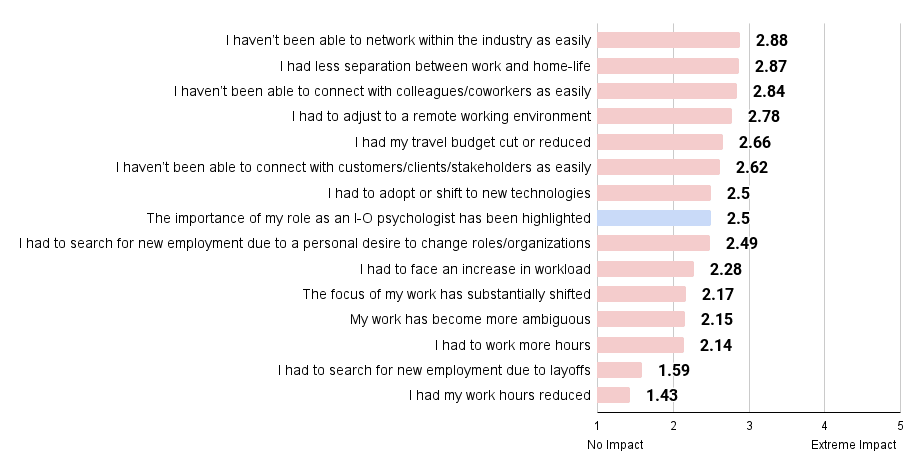Click the 'No Impact' axis label
This screenshot has height=466, width=920.
pos(615,445)
